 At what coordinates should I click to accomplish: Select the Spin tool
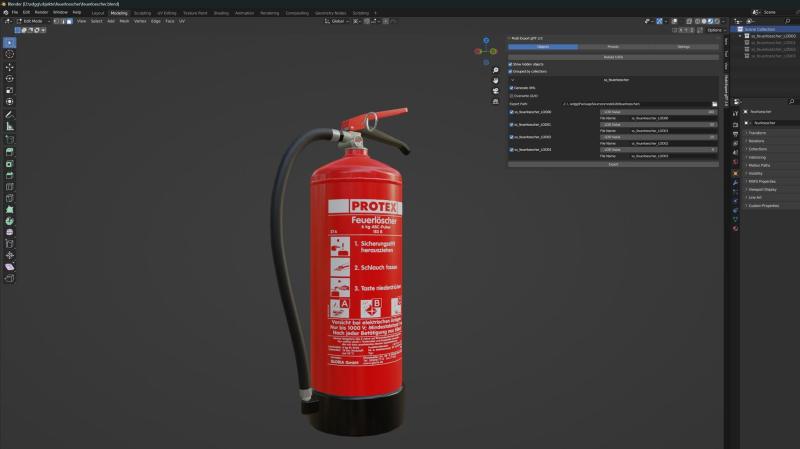pos(10,221)
